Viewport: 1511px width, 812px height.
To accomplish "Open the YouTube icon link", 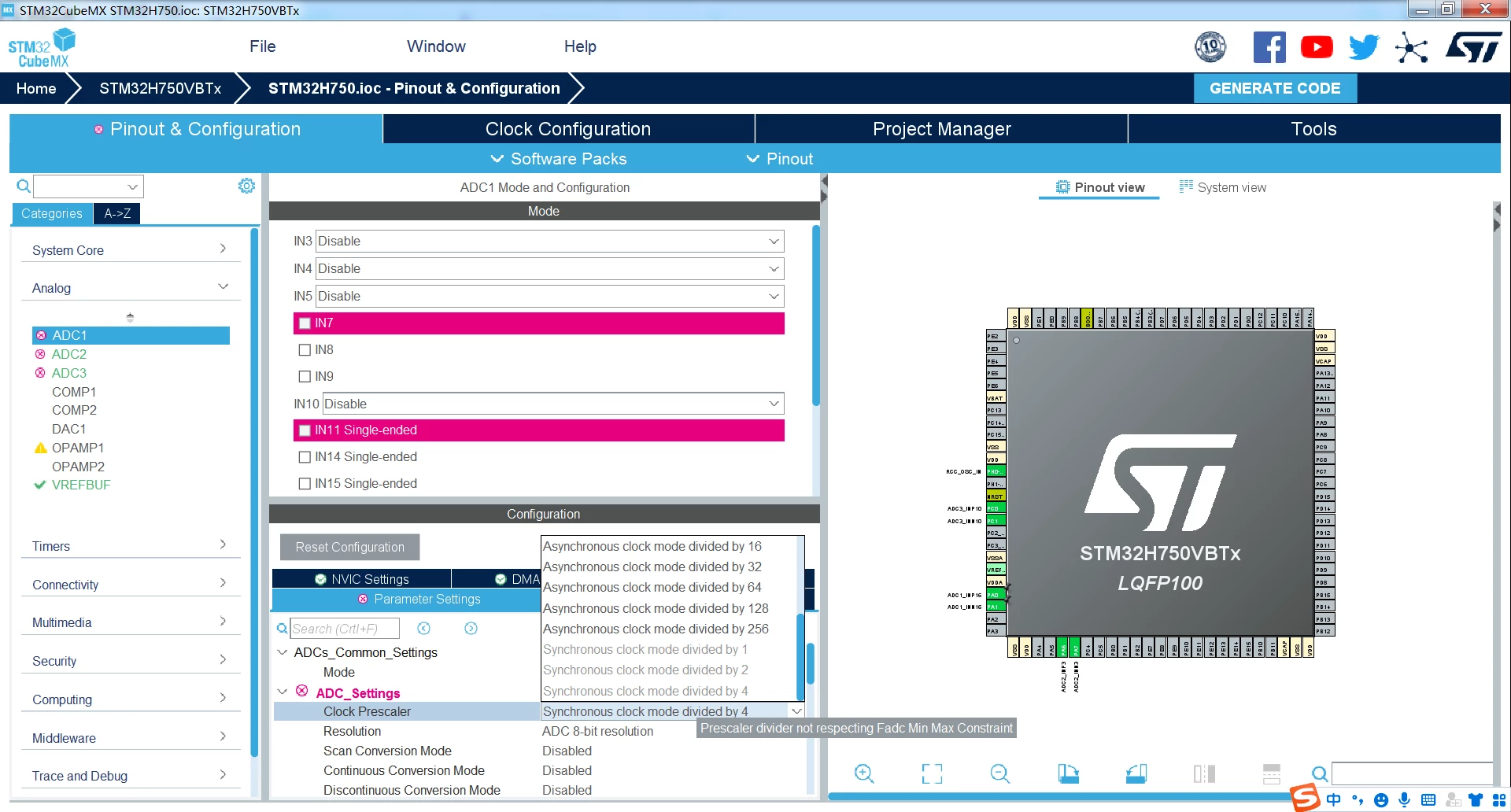I will 1317,47.
